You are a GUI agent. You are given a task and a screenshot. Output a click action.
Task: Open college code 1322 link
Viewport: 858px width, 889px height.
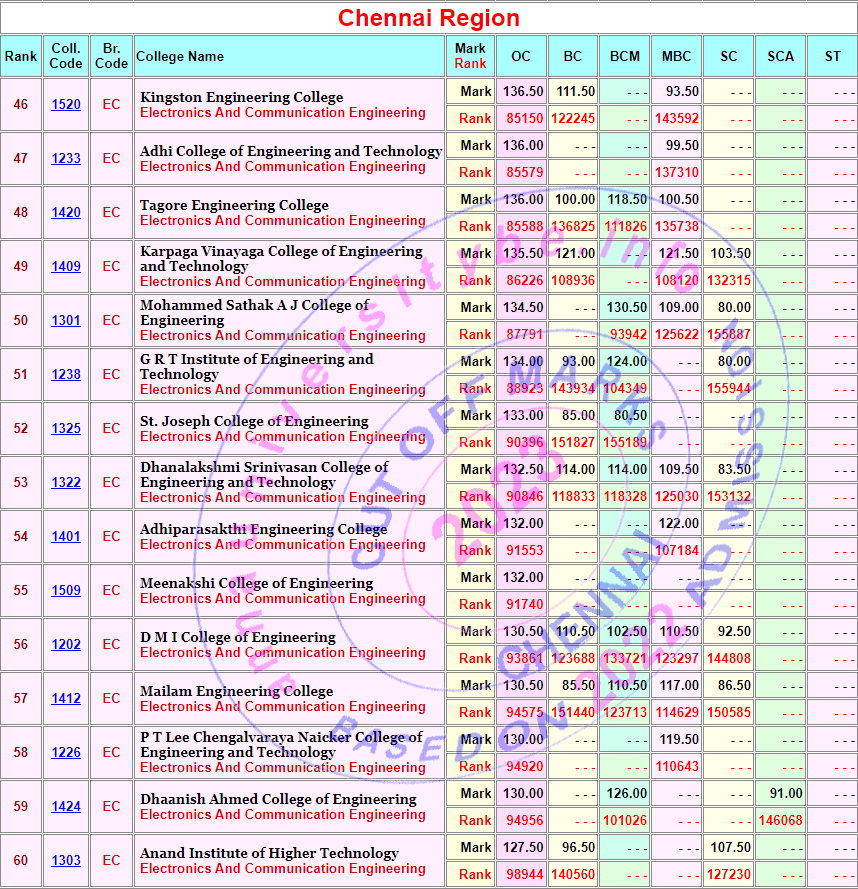coord(66,483)
